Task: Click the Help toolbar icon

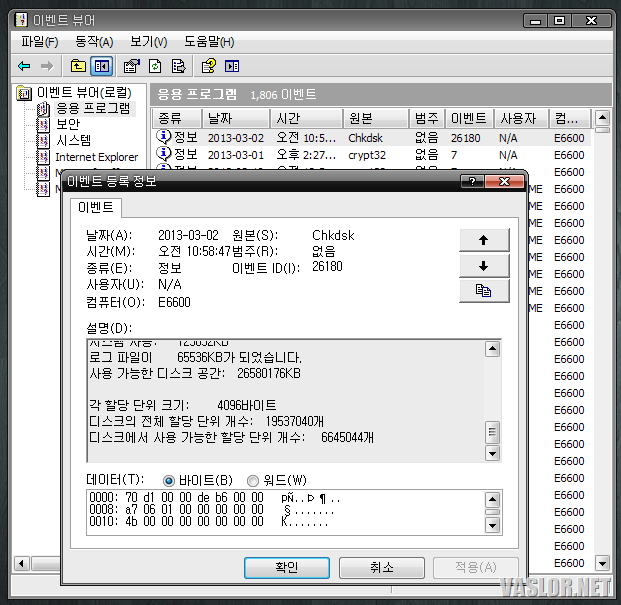Action: tap(208, 66)
